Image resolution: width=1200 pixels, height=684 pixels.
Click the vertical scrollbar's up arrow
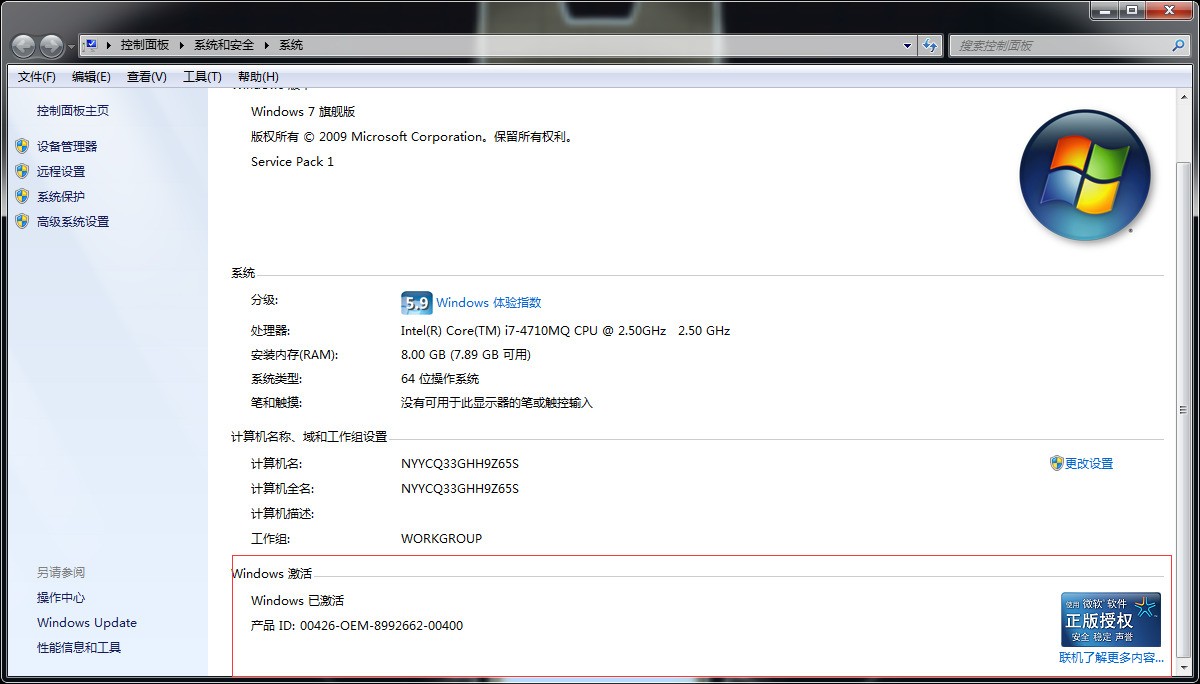(1186, 98)
